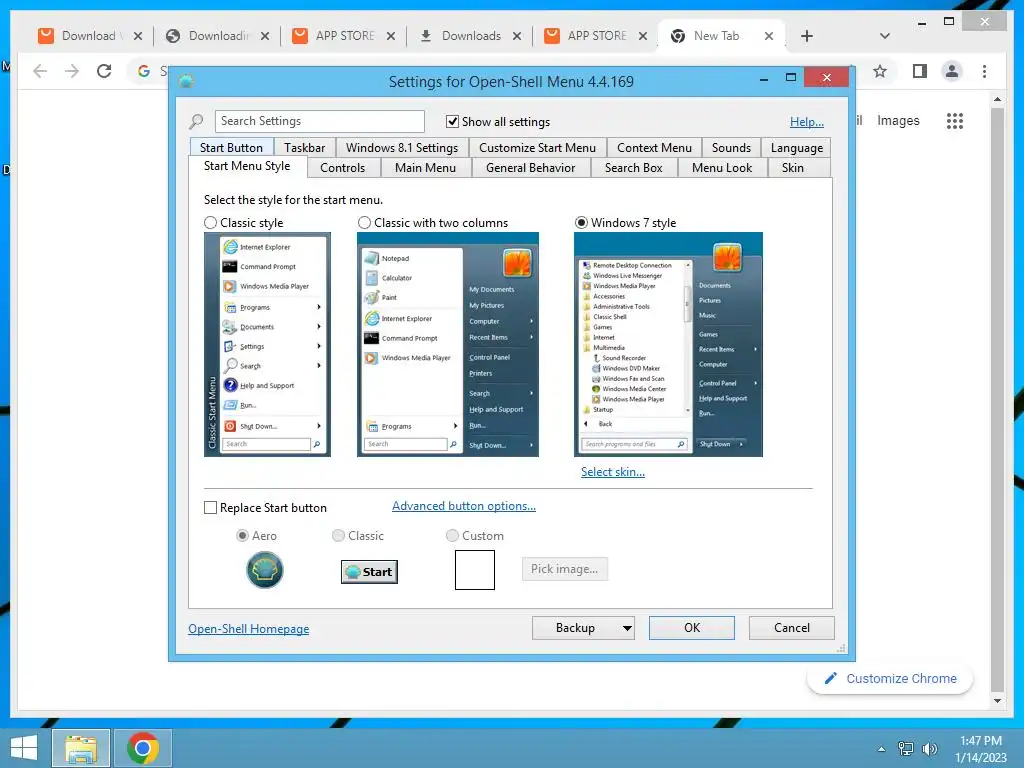The width and height of the screenshot is (1024, 768).
Task: Enable Replace Start button checkbox
Action: click(x=210, y=507)
